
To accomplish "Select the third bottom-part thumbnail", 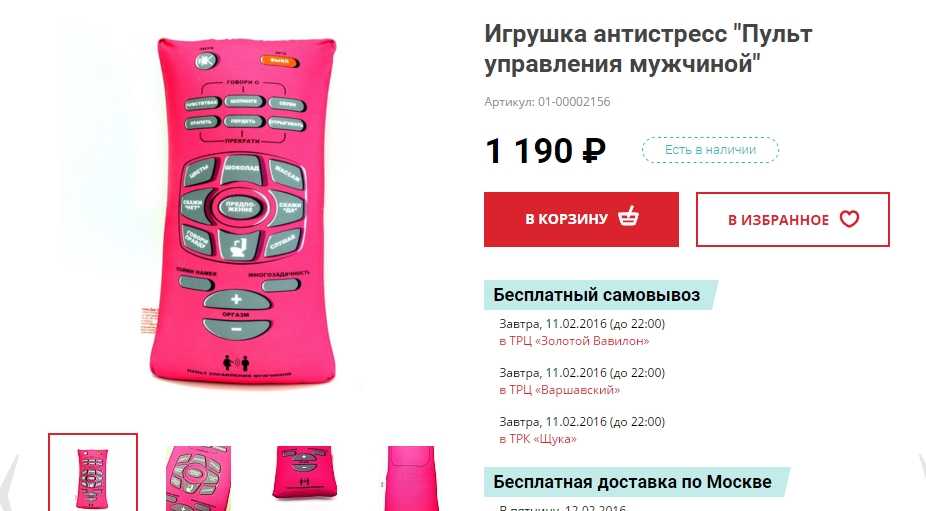I will pyautogui.click(x=304, y=473).
